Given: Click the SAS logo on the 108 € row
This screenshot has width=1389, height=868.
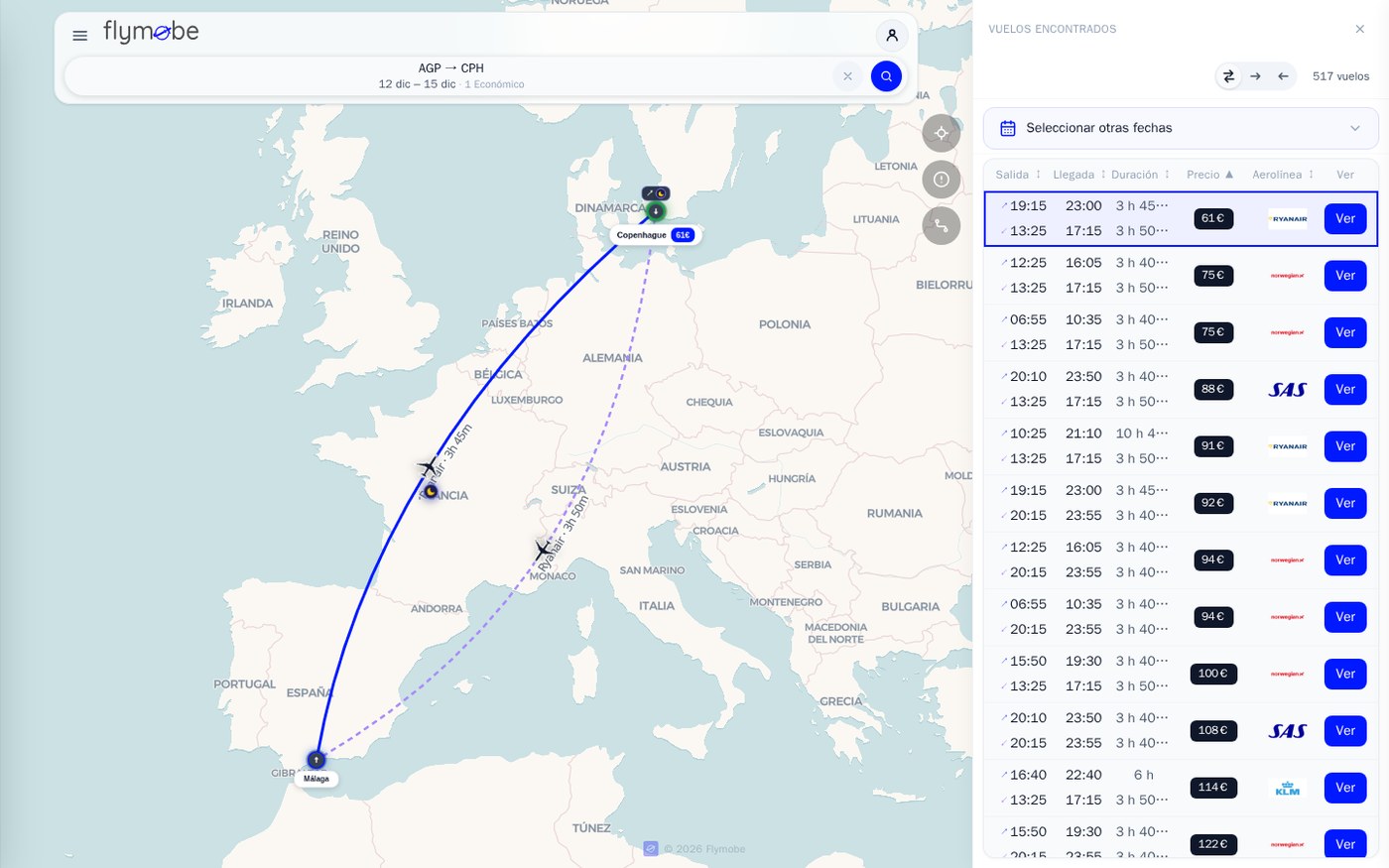Looking at the screenshot, I should [1288, 731].
